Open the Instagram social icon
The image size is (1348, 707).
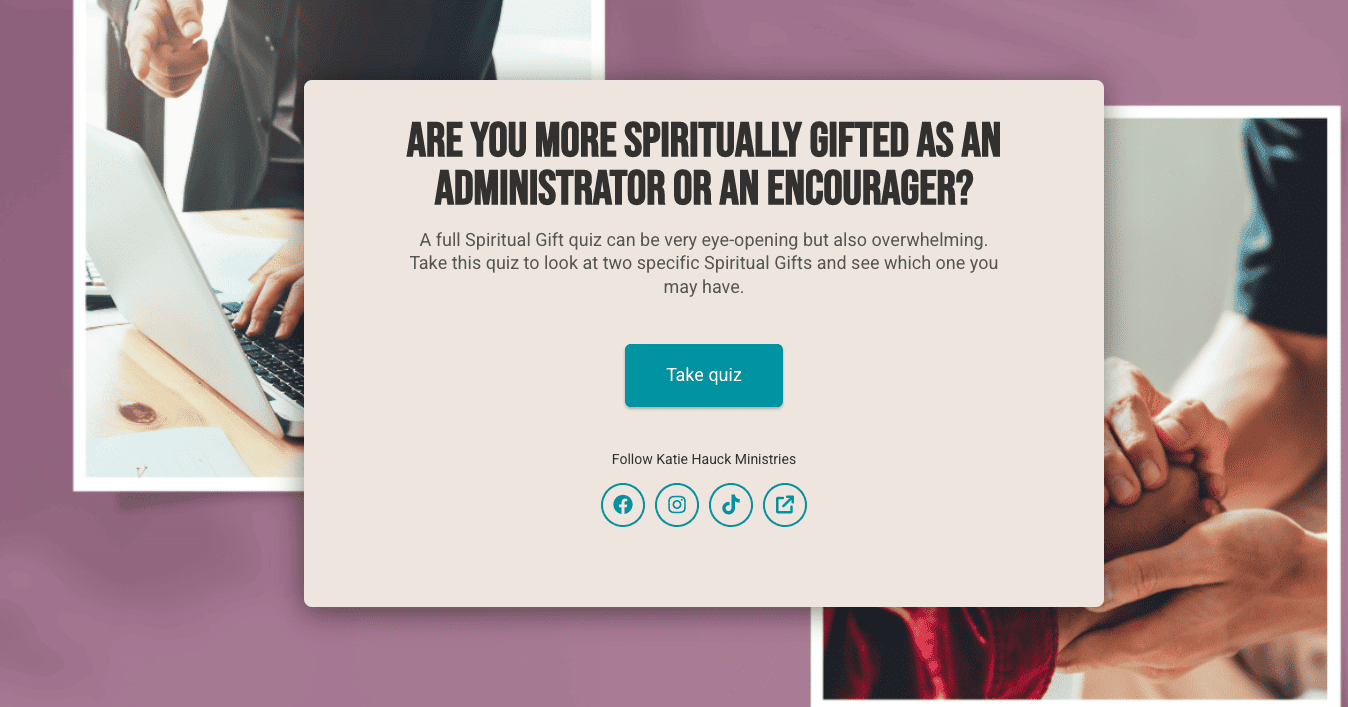677,505
